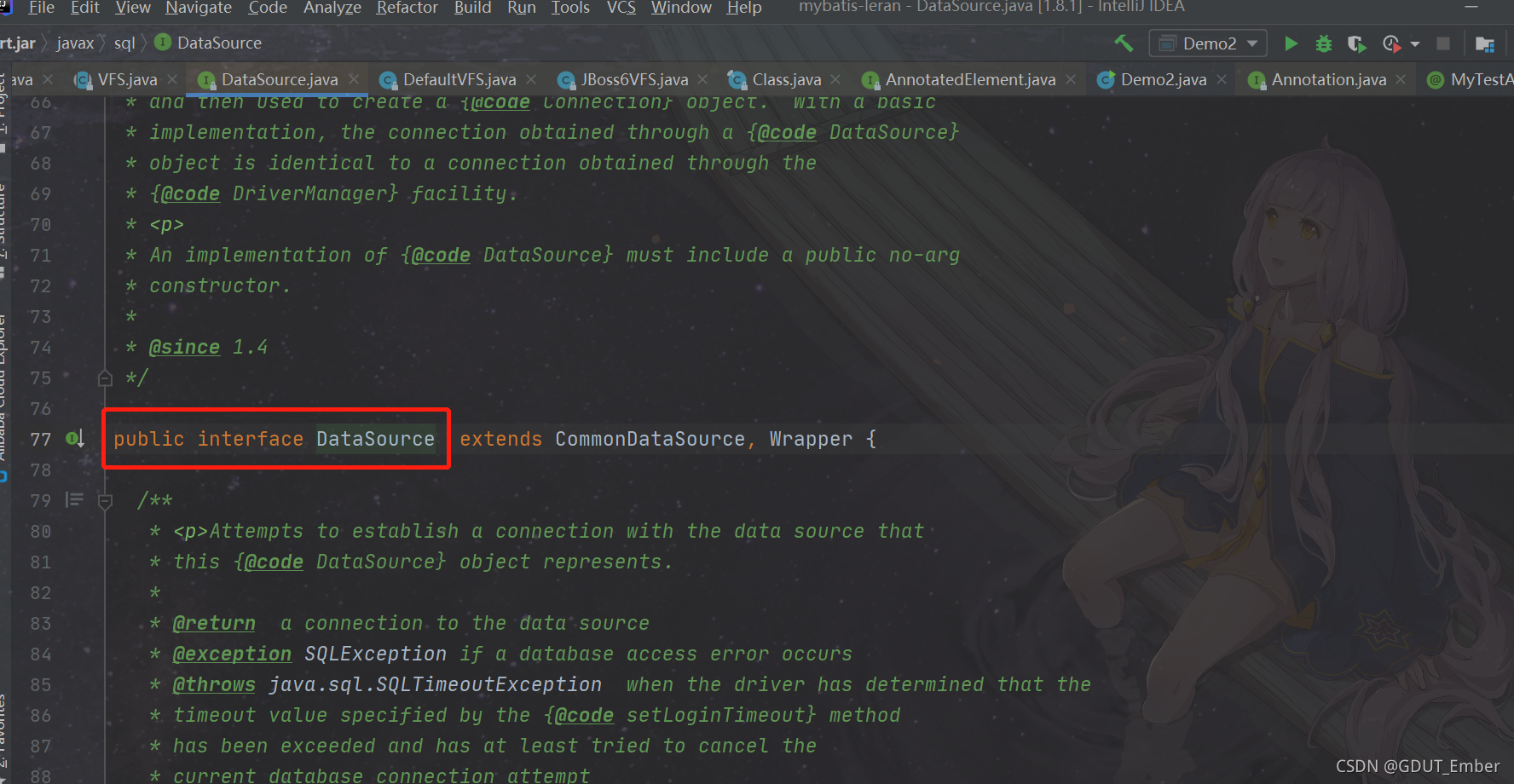Close the DataSource.java tab
The width and height of the screenshot is (1514, 784).
[354, 79]
